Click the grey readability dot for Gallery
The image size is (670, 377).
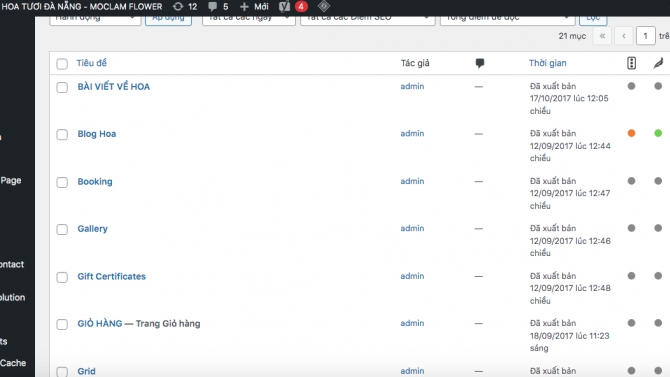point(658,228)
